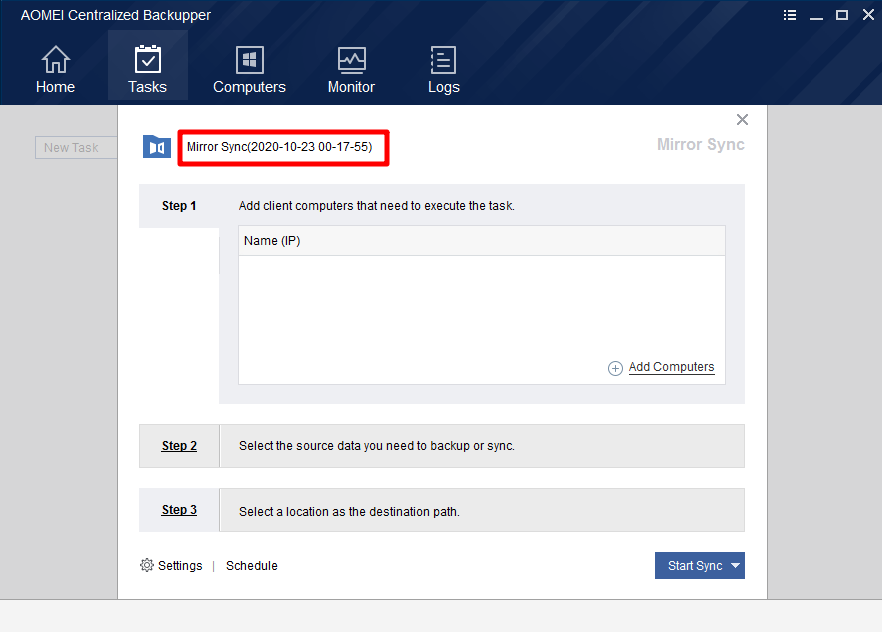Expand Step 2 source data section
Image resolution: width=882 pixels, height=632 pixels.
click(x=442, y=446)
